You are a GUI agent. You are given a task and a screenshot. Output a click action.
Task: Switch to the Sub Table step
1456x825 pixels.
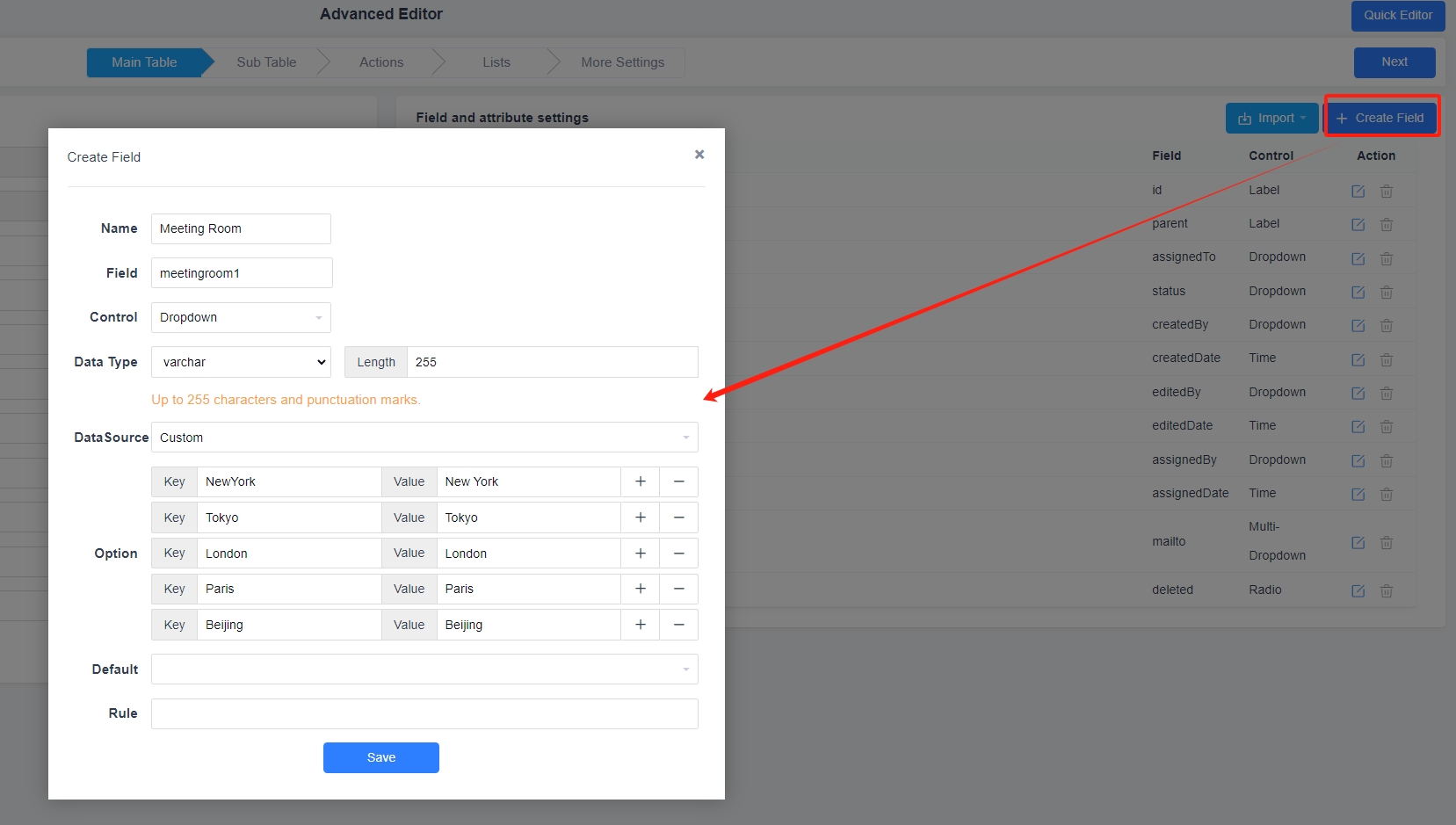266,62
